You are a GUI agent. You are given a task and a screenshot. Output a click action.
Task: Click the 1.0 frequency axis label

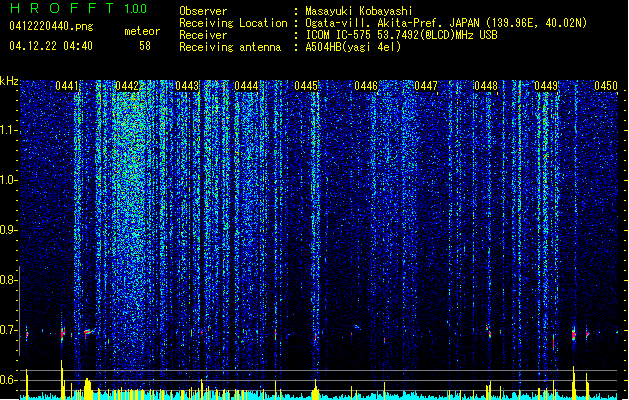click(9, 180)
